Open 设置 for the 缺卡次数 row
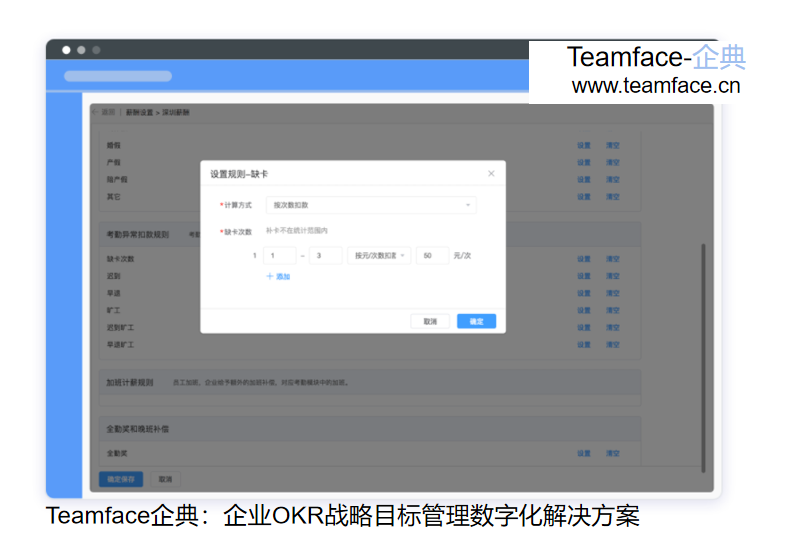The image size is (806, 549). 583,259
